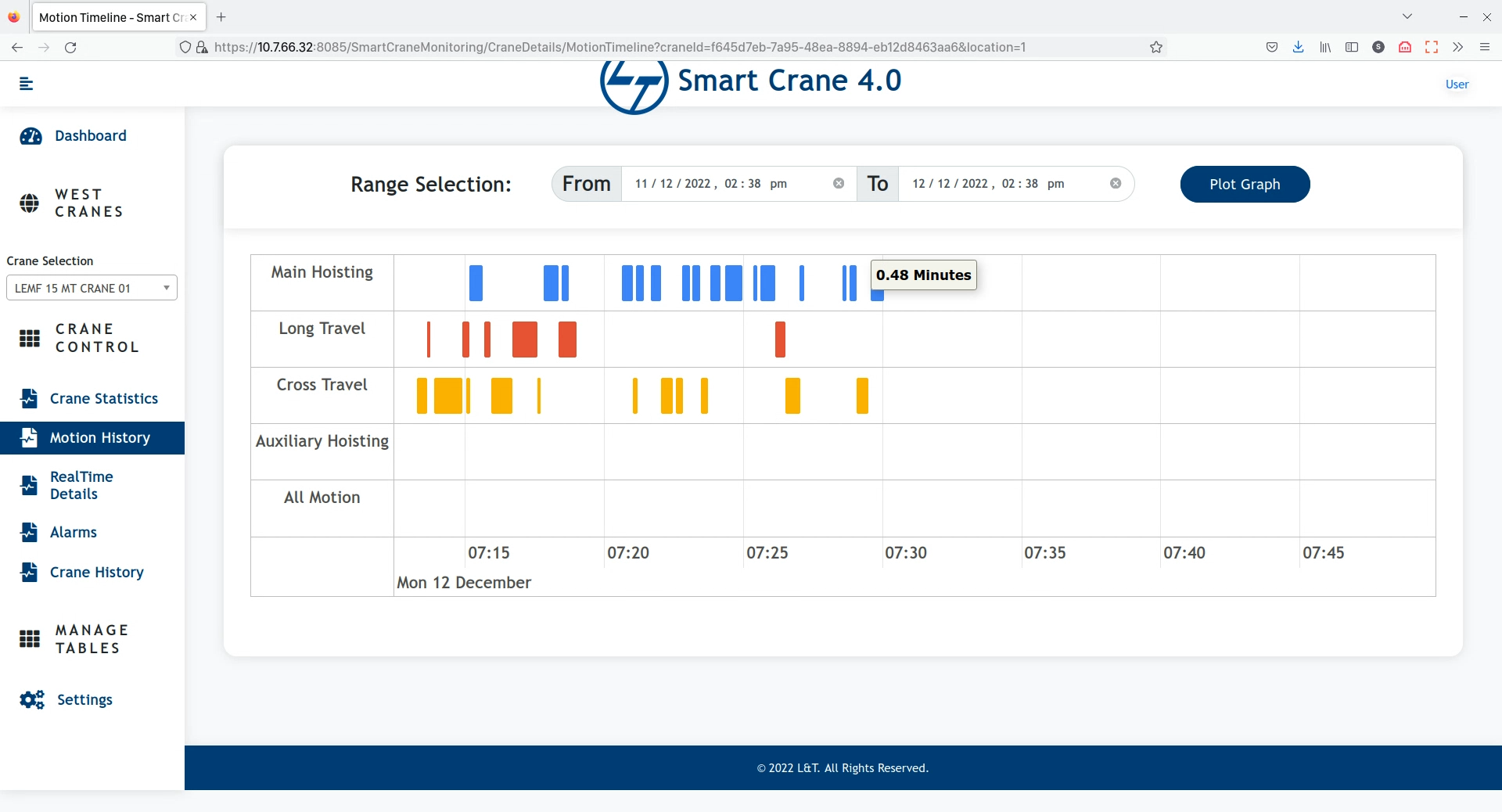Select the Motion Timeline browser tab
Screen dimensions: 1502x812
tap(118, 16)
